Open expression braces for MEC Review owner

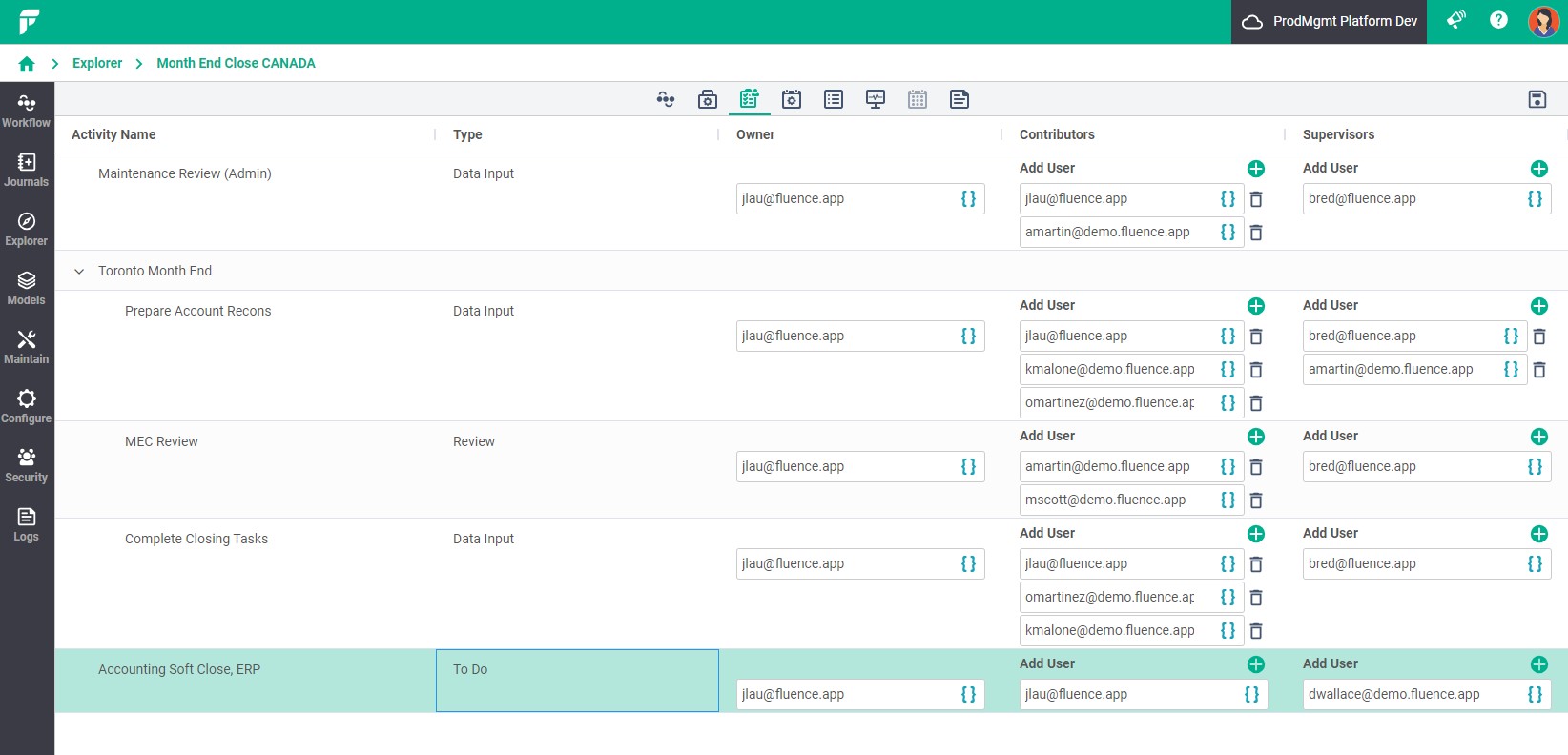[x=968, y=466]
